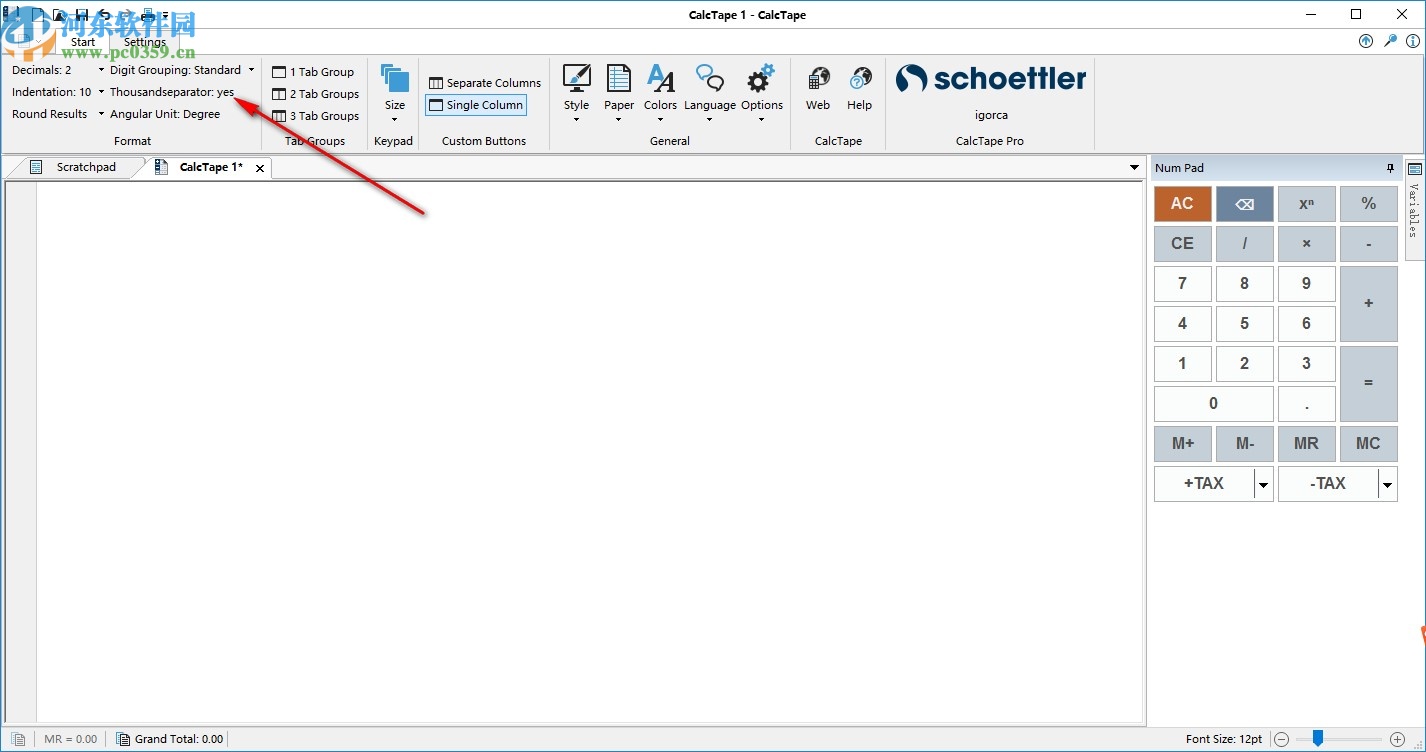The image size is (1426, 752).
Task: Click the number 7 key
Action: [1182, 284]
